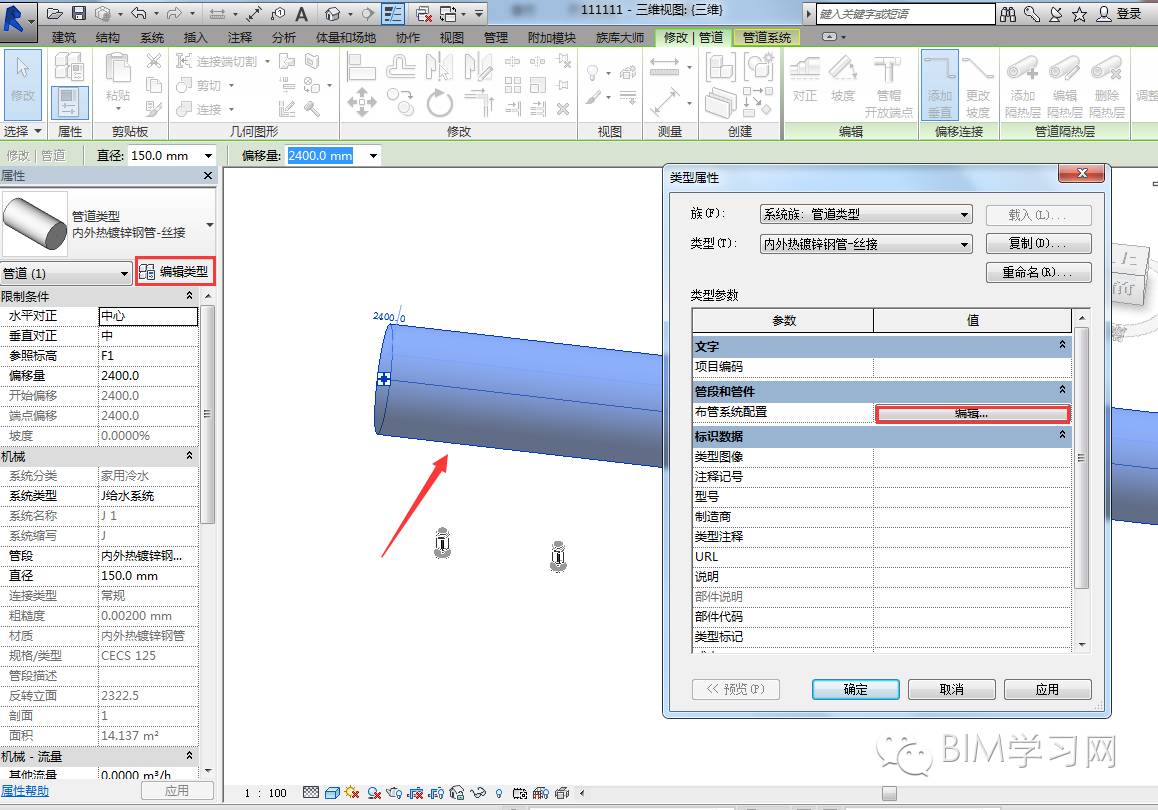1158x810 pixels.
Task: Toggle Thin Lines in quick access toolbar
Action: 394,13
